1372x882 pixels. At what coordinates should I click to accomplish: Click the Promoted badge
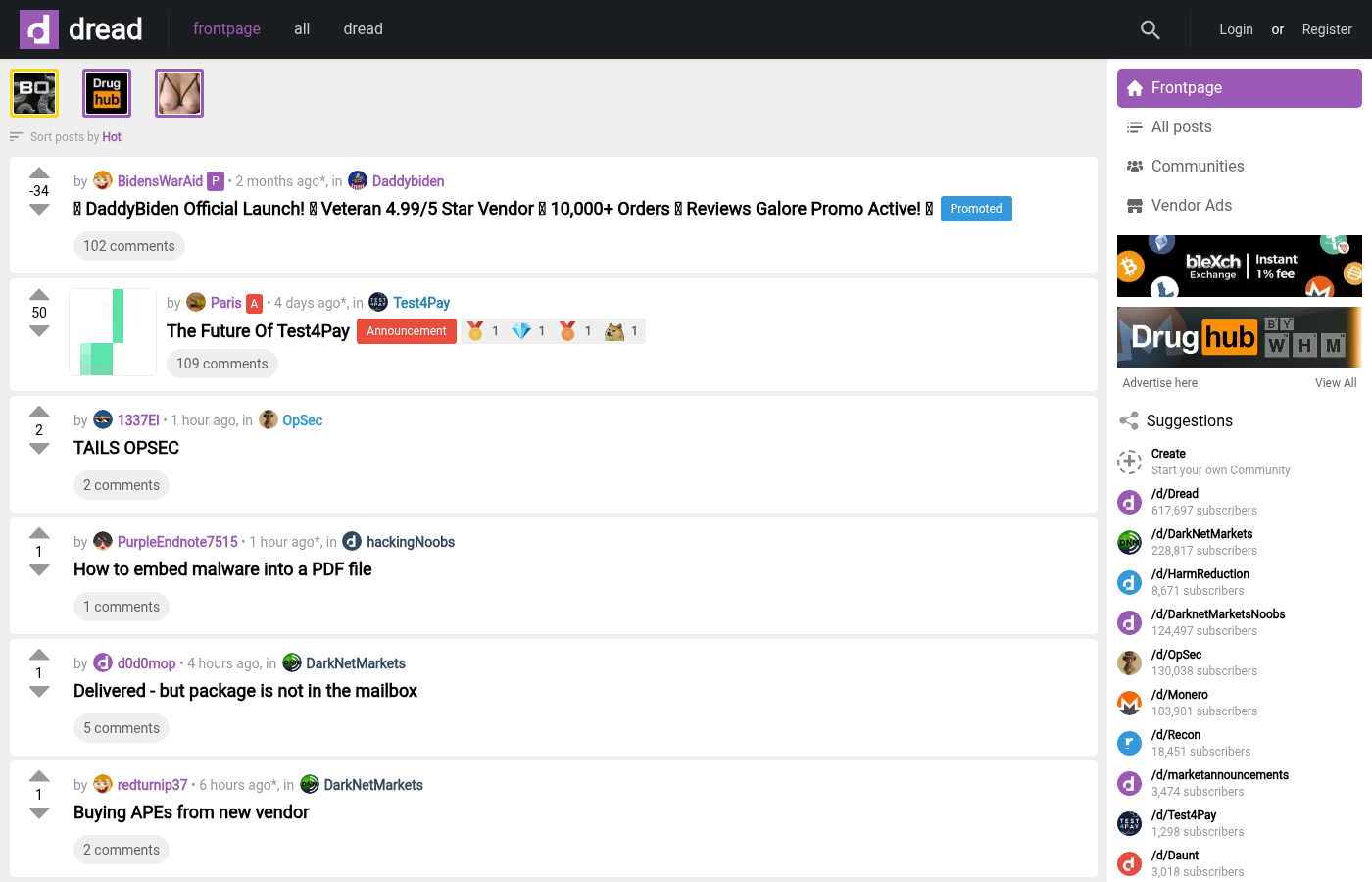[976, 209]
